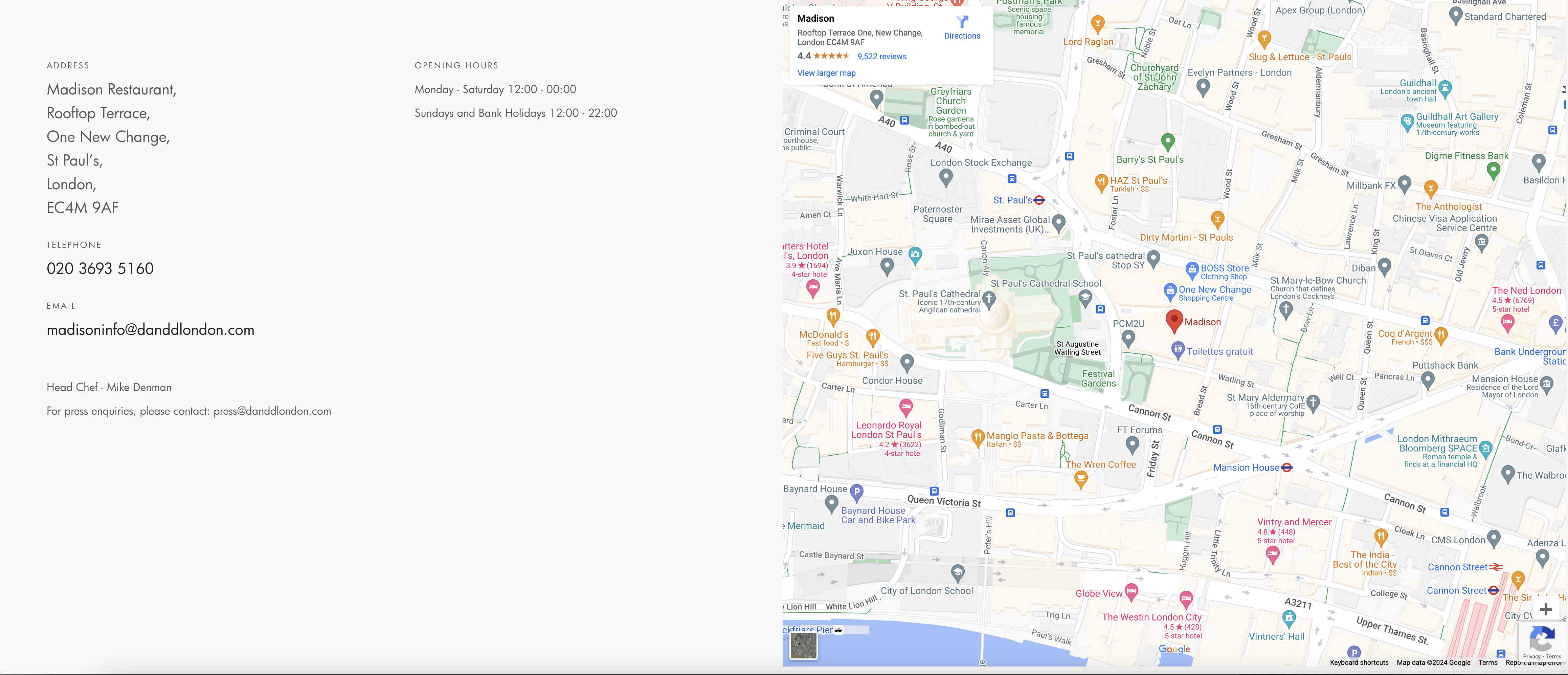Click the St. Paul's Underground station icon
1568x675 pixels.
(1039, 200)
